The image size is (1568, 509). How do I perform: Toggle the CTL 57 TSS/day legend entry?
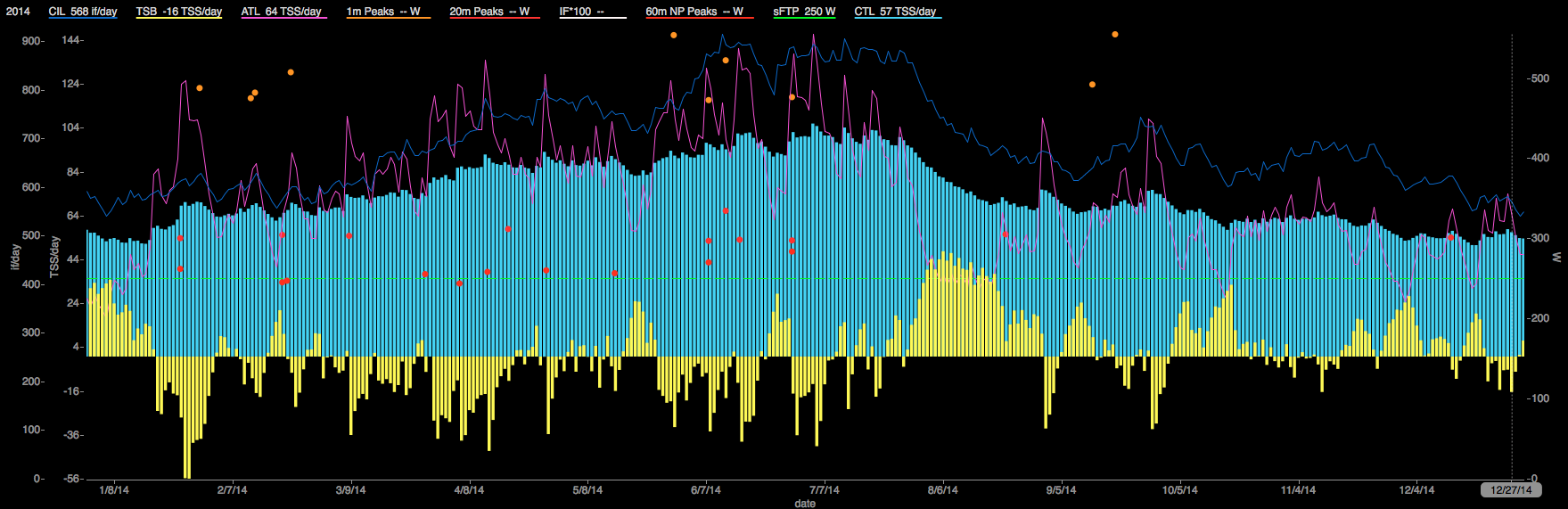[895, 12]
